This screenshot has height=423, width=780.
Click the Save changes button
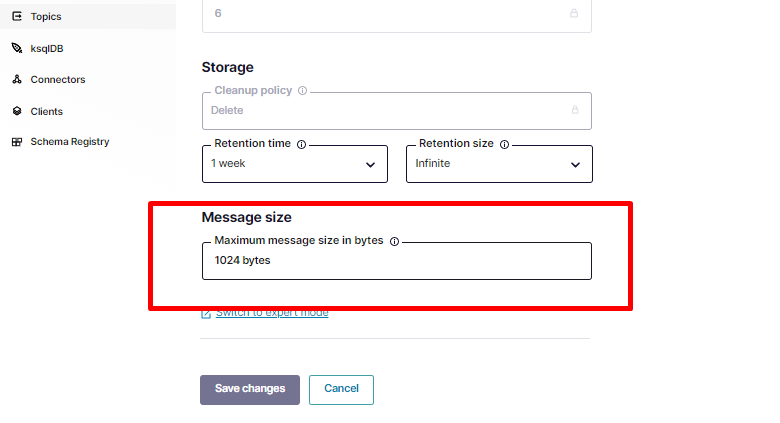point(250,390)
